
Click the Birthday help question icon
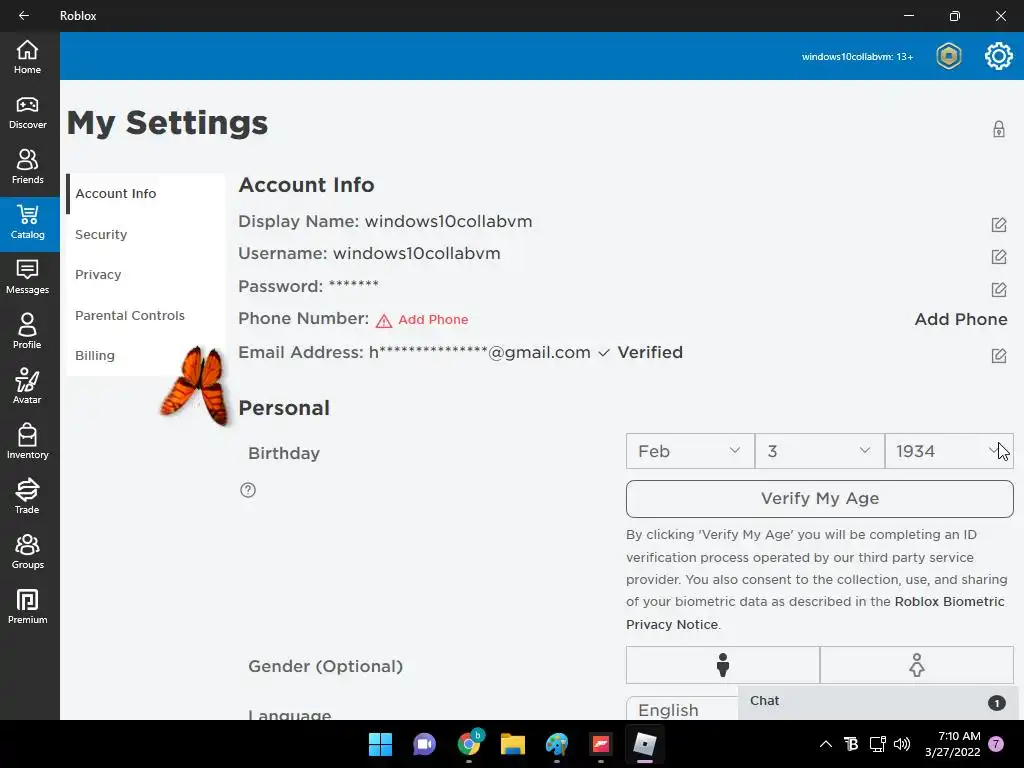[x=248, y=490]
